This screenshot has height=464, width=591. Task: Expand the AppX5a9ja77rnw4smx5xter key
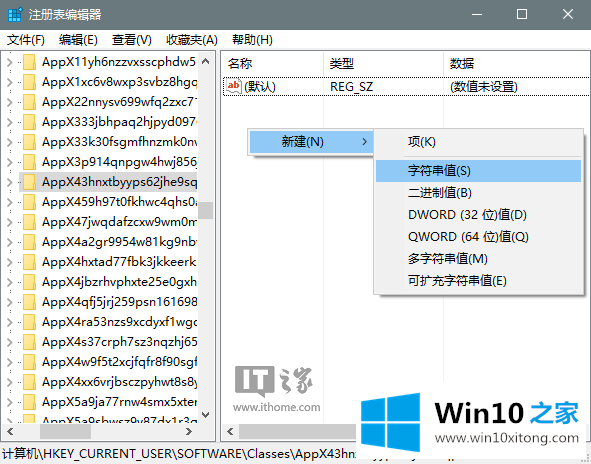point(10,402)
